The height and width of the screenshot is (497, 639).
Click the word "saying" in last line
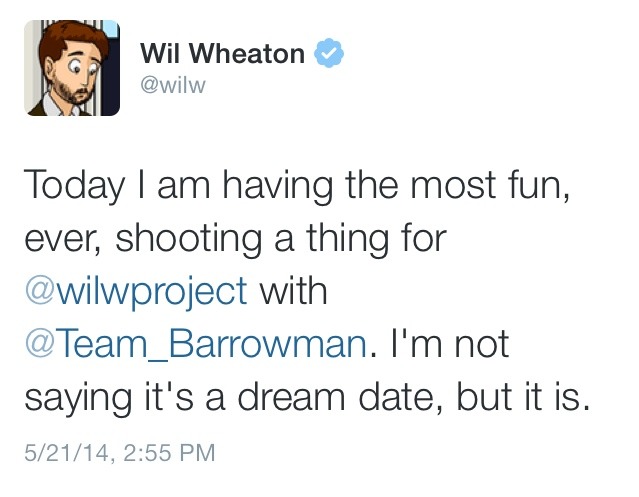coord(79,399)
